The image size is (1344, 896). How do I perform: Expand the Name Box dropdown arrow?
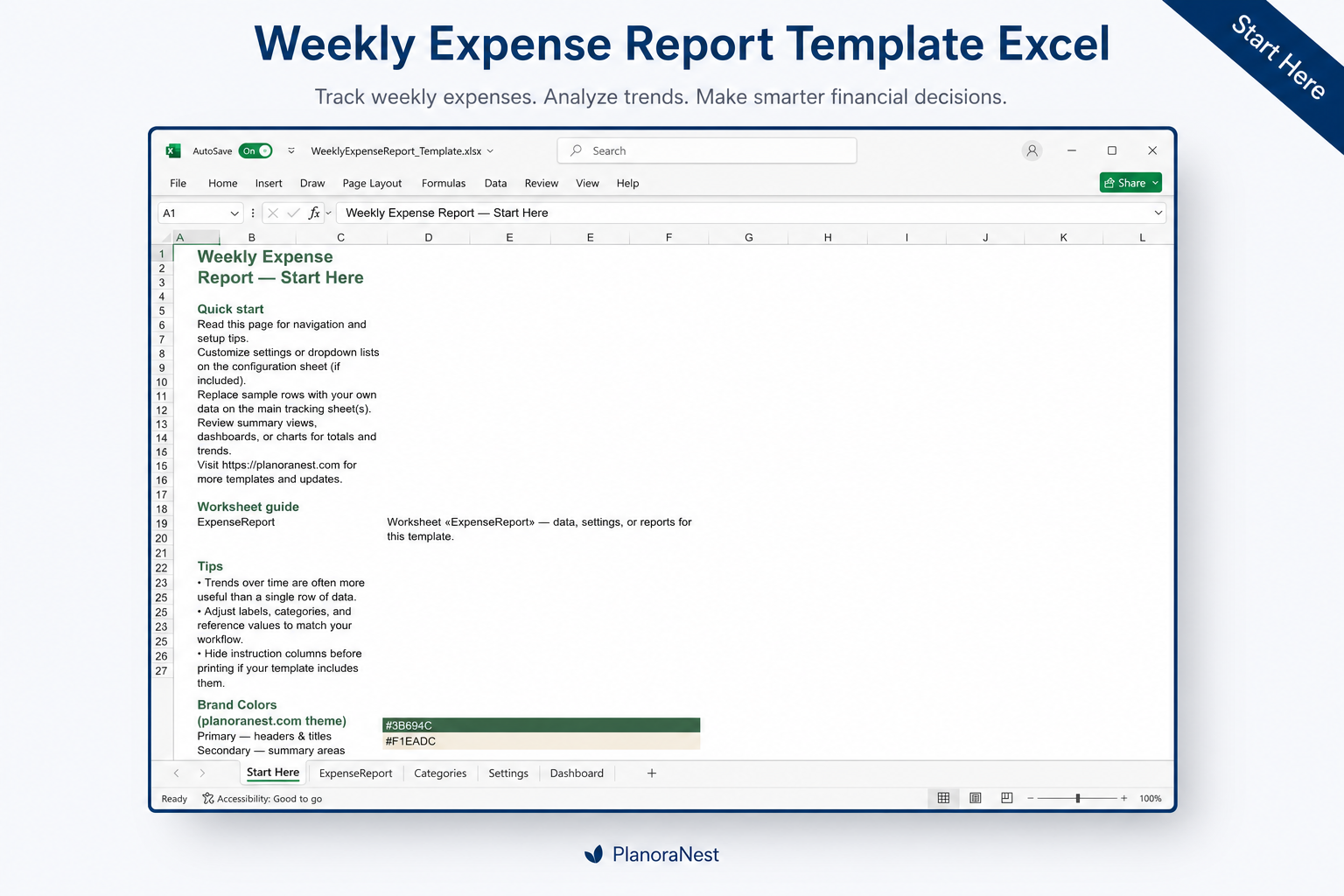234,213
